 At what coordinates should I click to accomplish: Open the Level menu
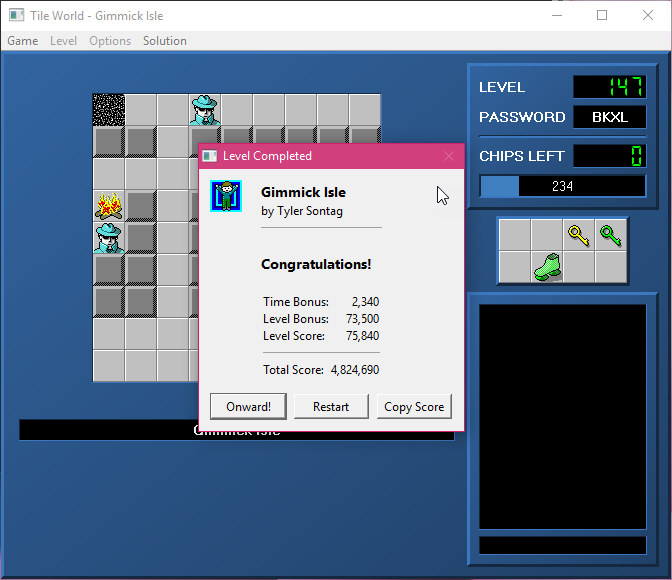point(63,41)
